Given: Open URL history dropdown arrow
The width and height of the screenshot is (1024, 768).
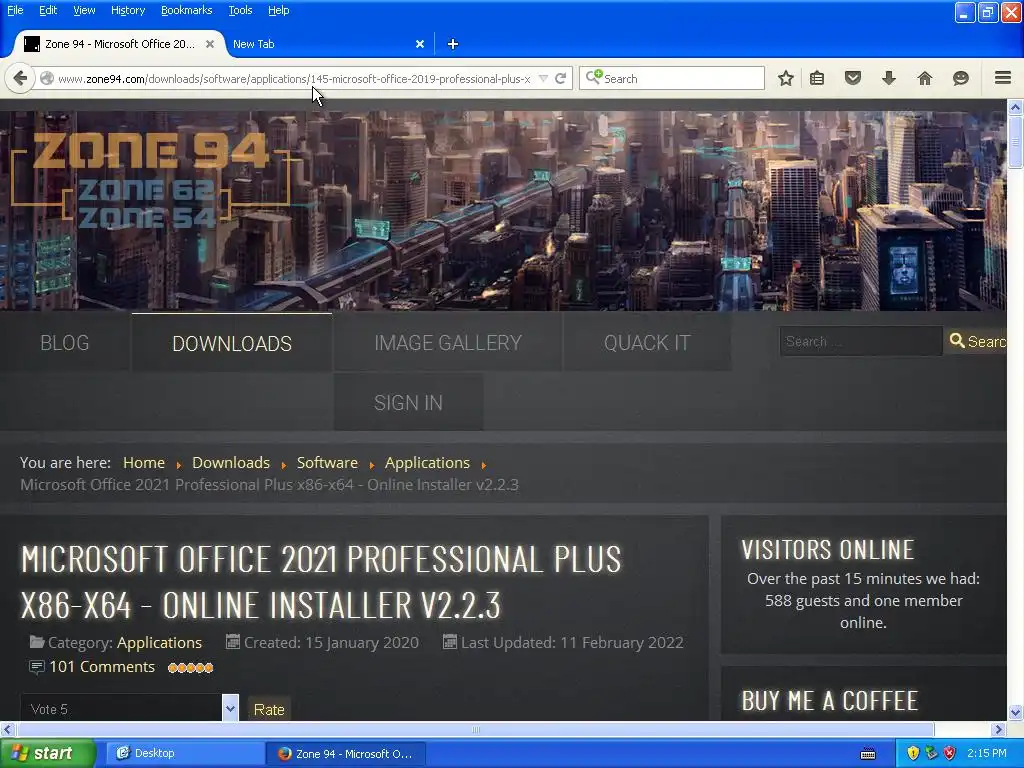Looking at the screenshot, I should coord(543,78).
